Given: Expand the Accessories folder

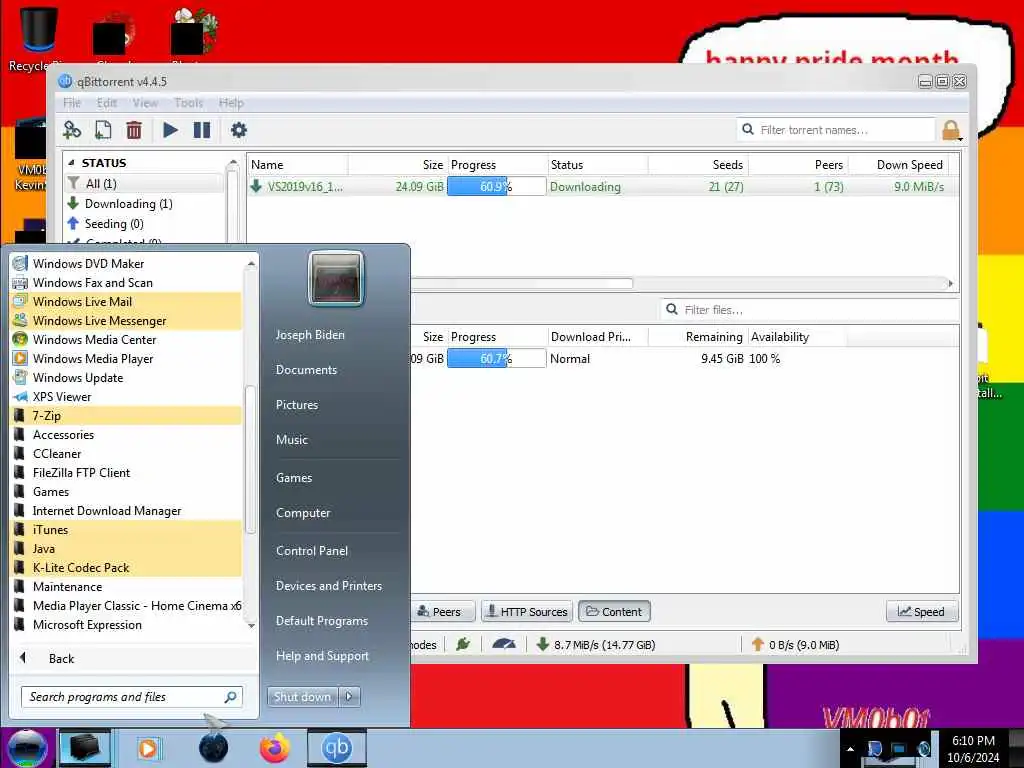Looking at the screenshot, I should (127, 435).
